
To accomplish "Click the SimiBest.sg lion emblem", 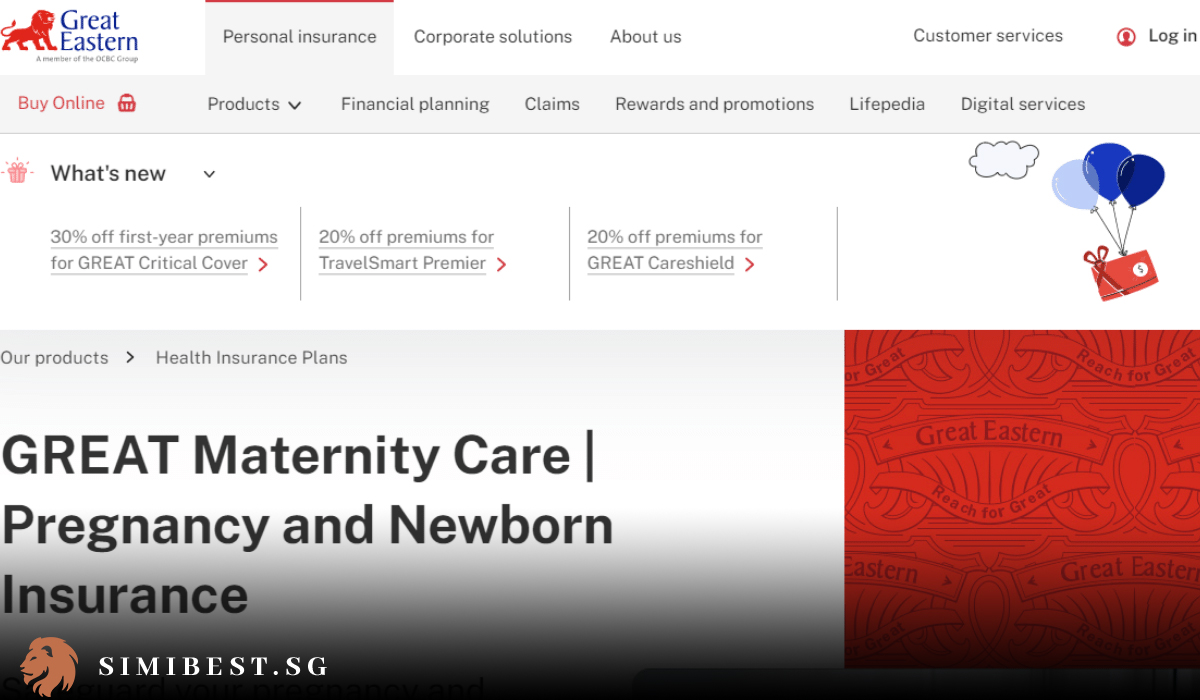I will pyautogui.click(x=50, y=663).
